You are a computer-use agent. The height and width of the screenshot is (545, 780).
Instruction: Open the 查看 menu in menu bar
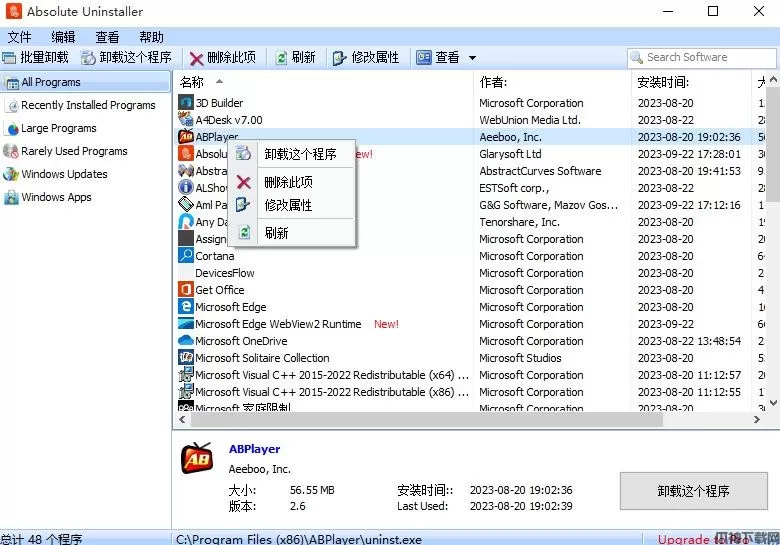click(107, 37)
